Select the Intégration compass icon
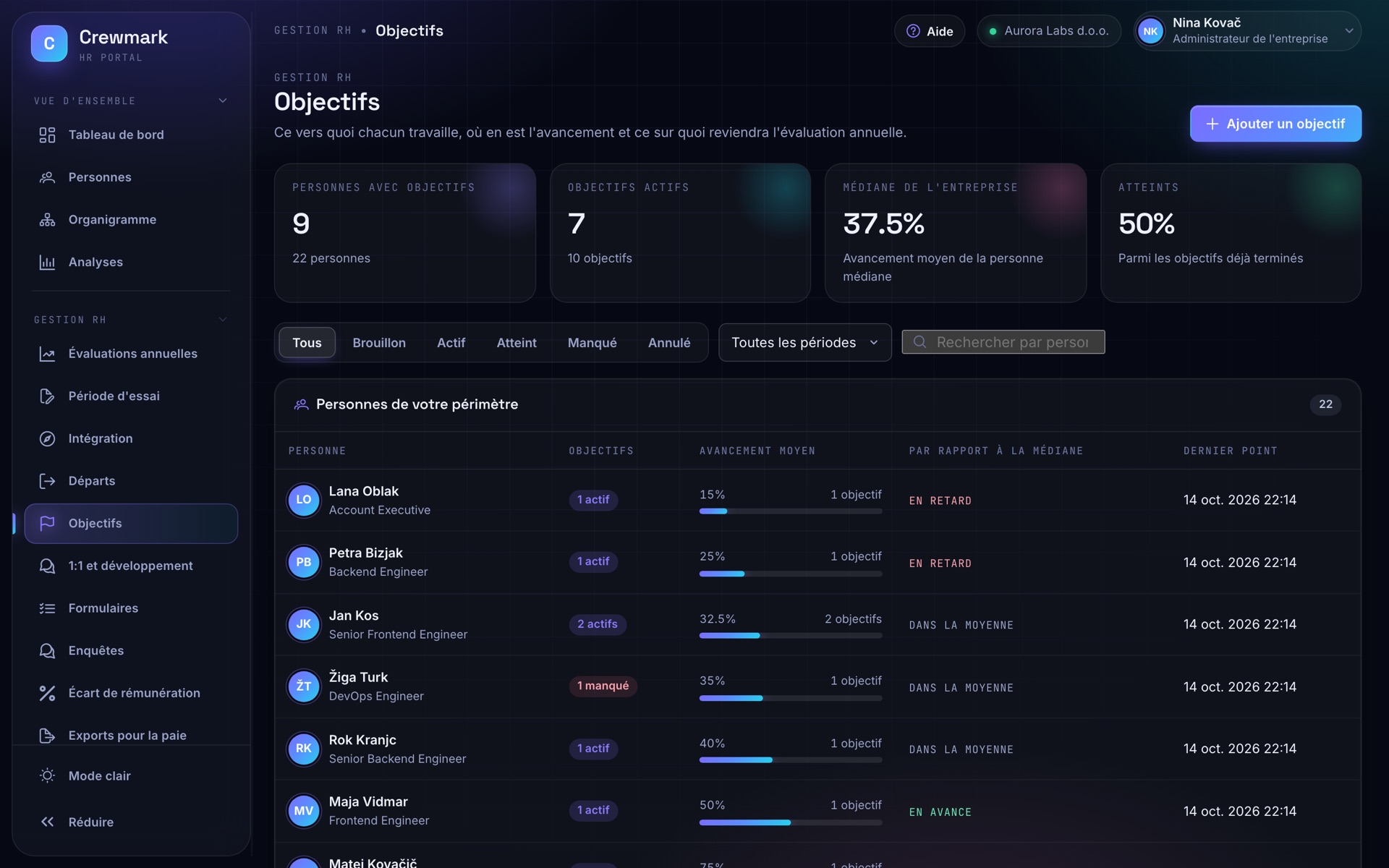 (x=47, y=438)
